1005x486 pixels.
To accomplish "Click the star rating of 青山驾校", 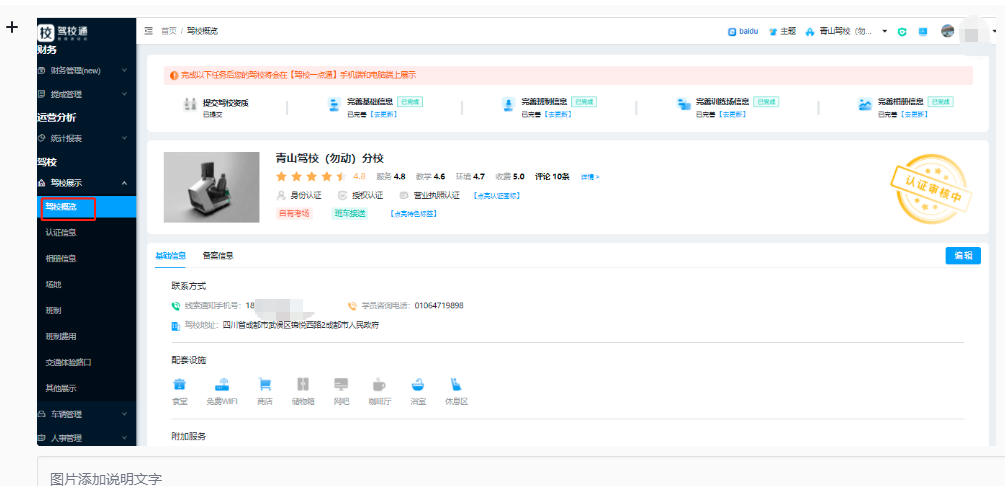I will pos(311,176).
